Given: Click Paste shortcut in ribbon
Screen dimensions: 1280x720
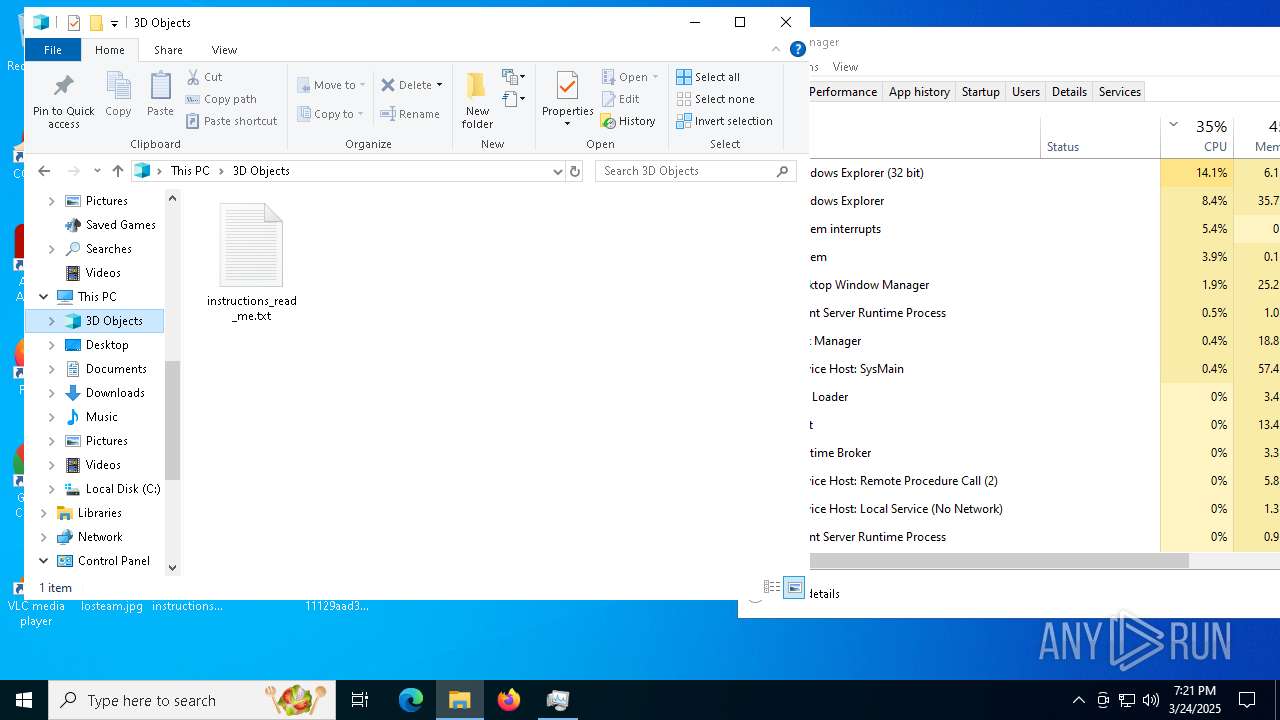Looking at the screenshot, I should 232,121.
